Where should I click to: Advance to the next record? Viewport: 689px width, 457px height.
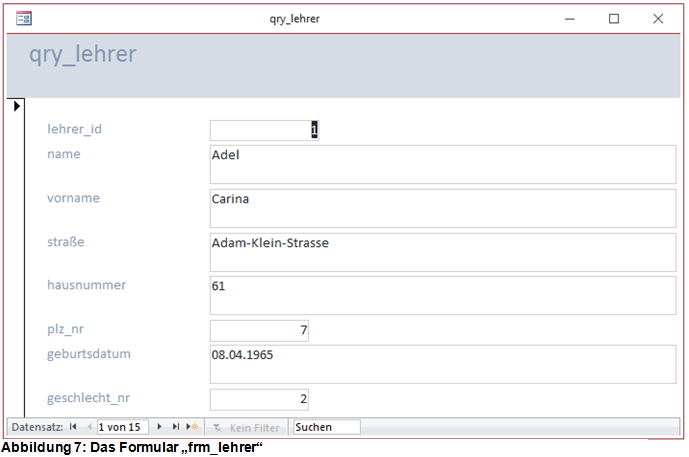[x=159, y=427]
